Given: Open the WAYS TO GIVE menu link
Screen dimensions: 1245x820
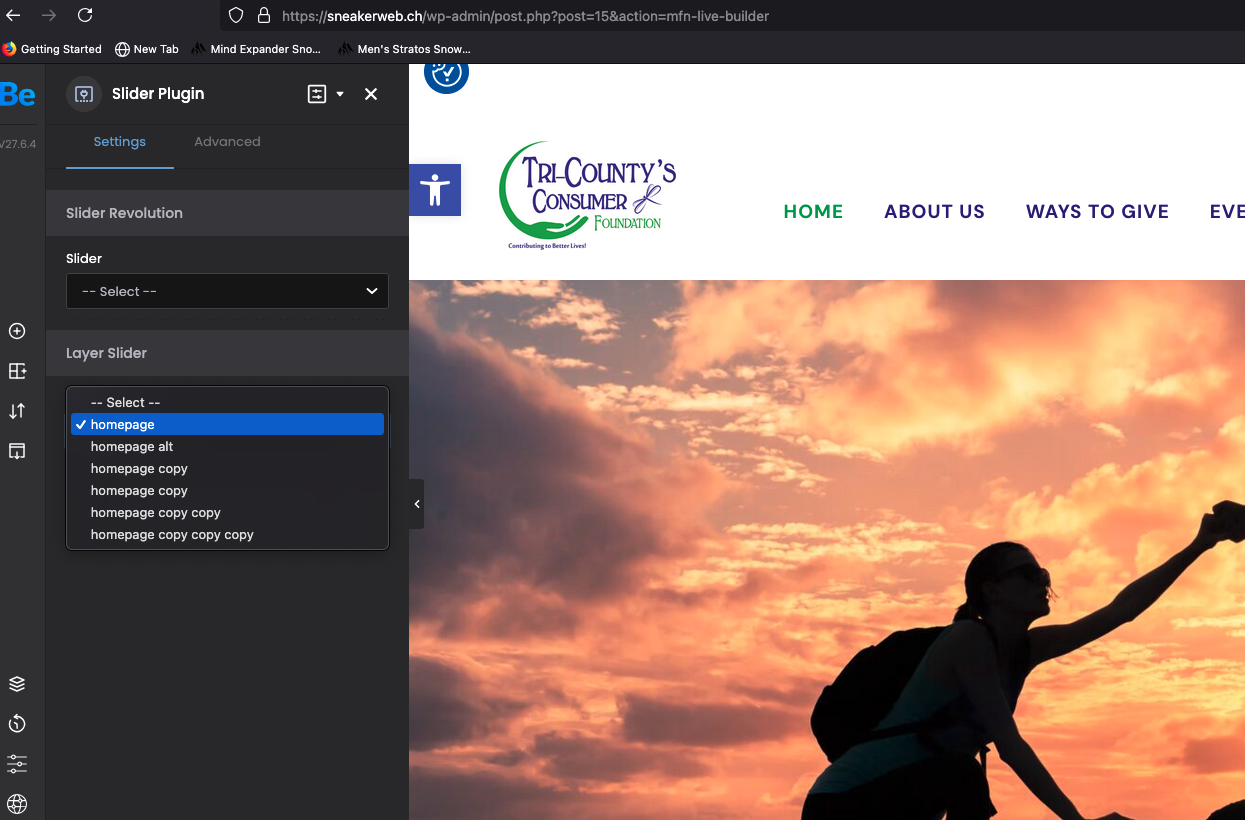Looking at the screenshot, I should click(1097, 212).
